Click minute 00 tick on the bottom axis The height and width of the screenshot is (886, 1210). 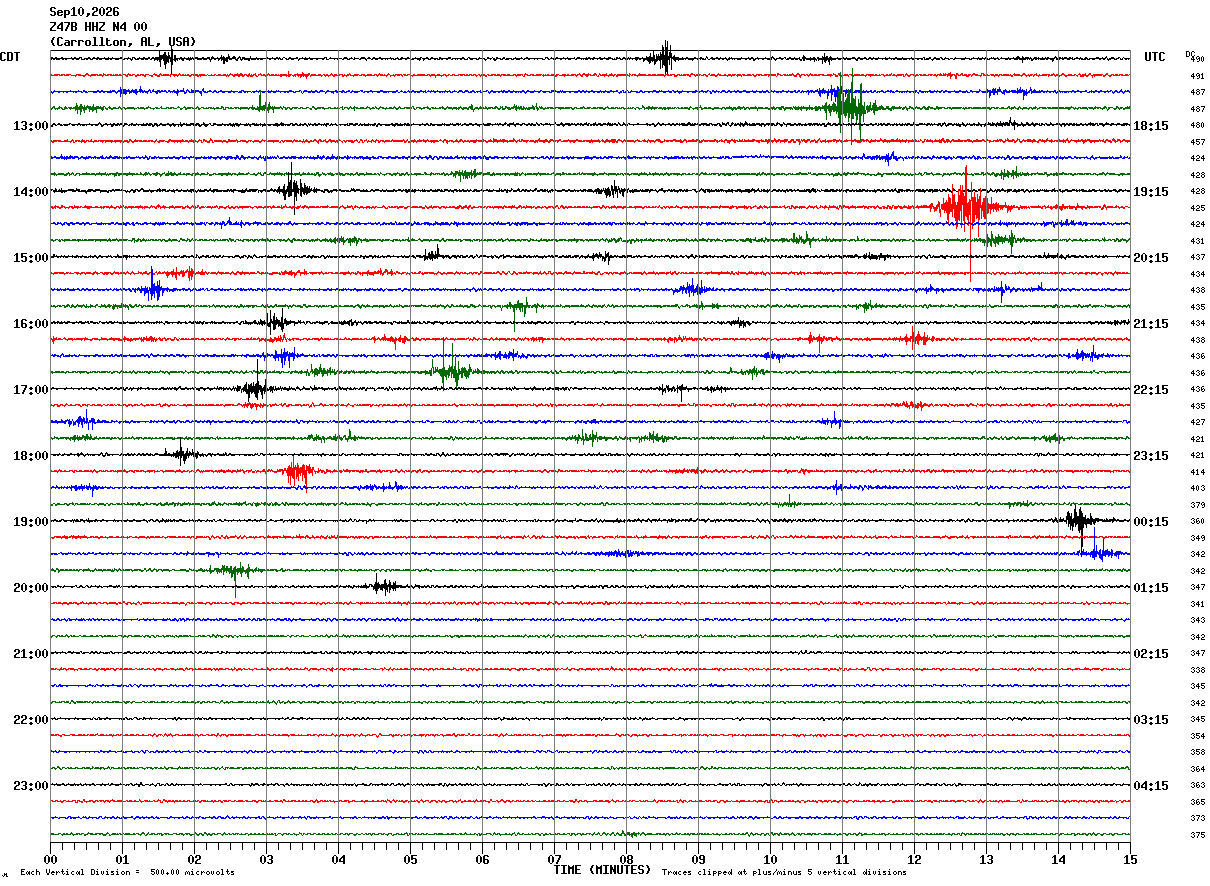click(50, 859)
